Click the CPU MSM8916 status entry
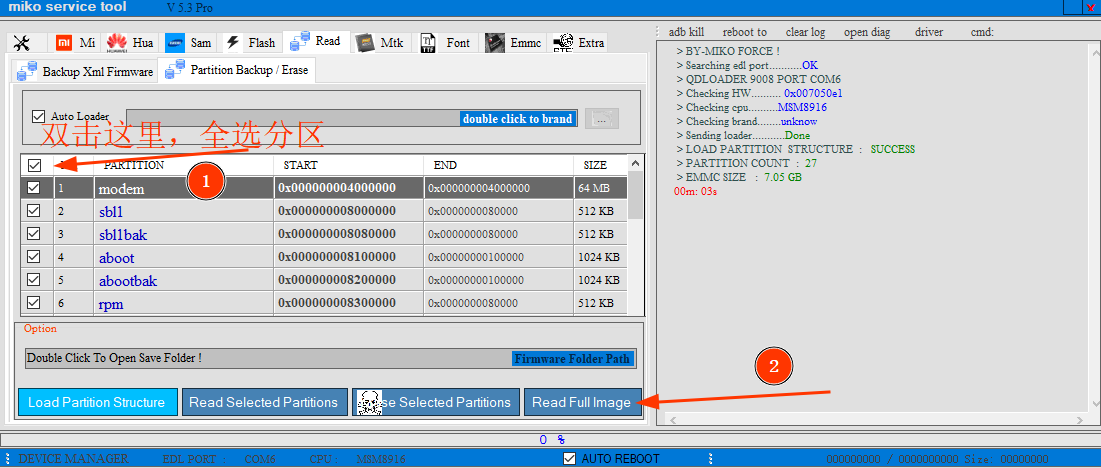Viewport: 1101px width, 468px height. (x=357, y=459)
